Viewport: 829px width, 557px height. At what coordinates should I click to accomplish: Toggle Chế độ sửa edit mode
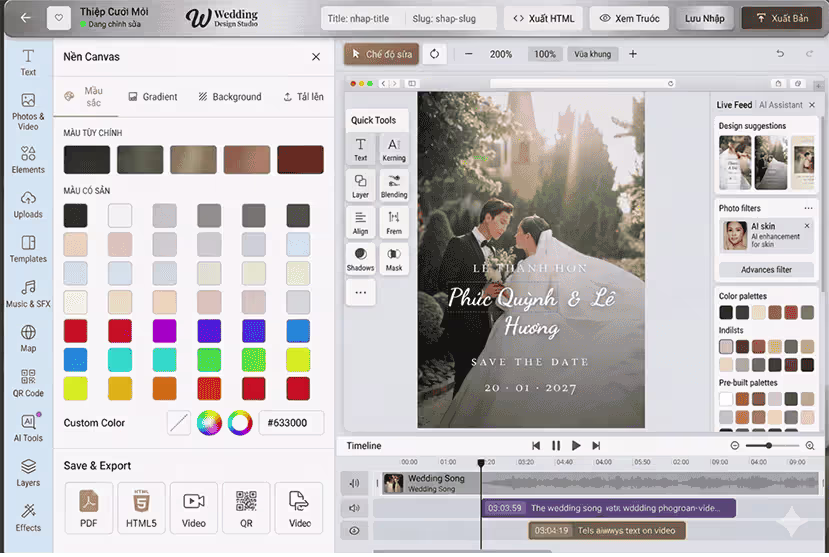point(381,54)
